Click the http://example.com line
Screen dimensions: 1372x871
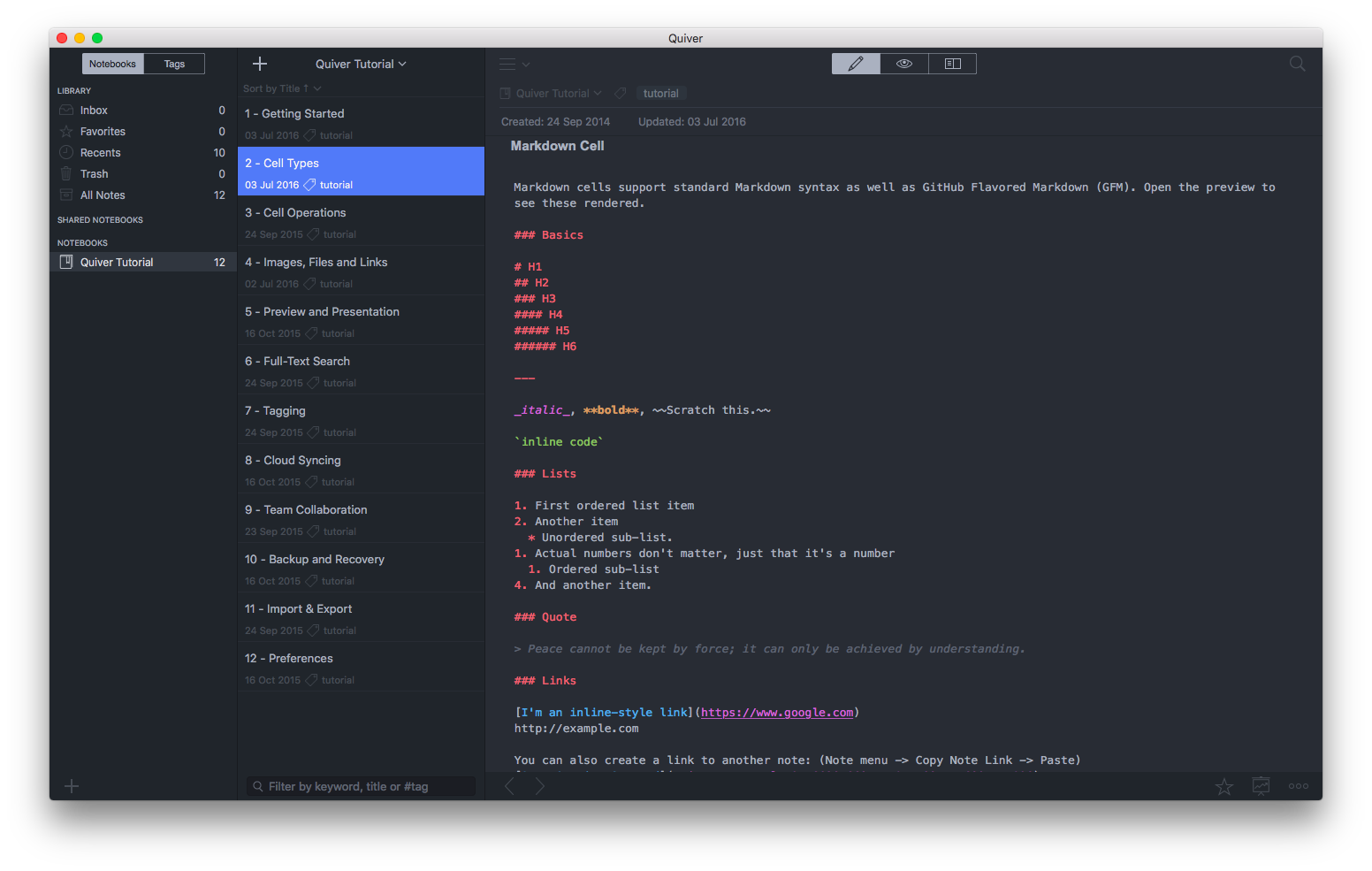click(576, 729)
